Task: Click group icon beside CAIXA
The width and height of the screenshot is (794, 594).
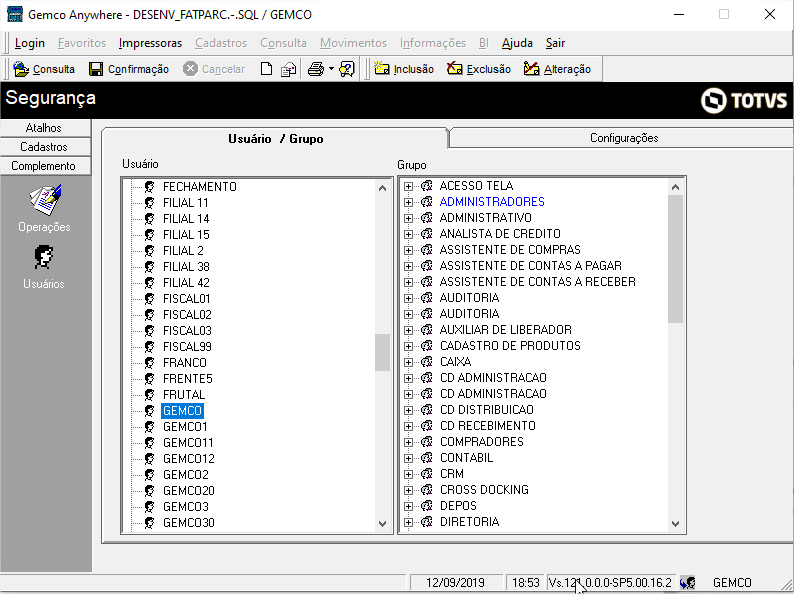Action: [x=427, y=362]
